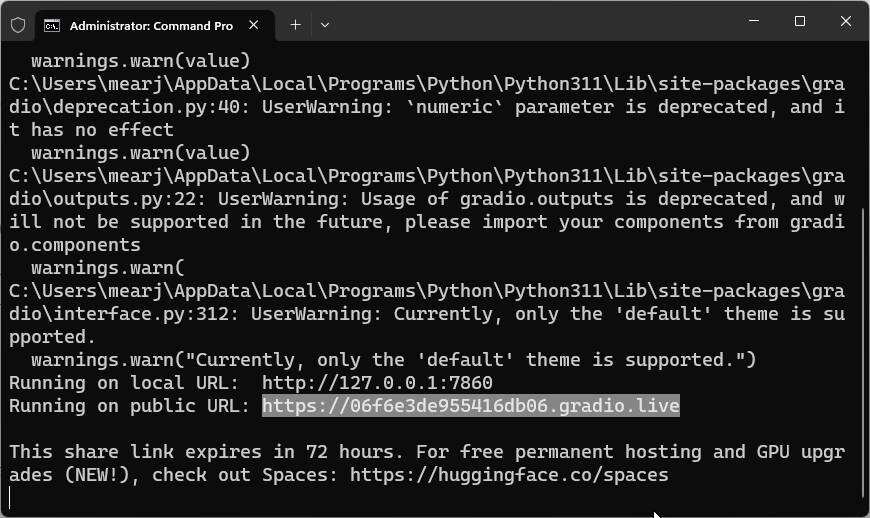Image resolution: width=870 pixels, height=518 pixels.
Task: Click 'Running on public URL:' text
Action: [129, 406]
